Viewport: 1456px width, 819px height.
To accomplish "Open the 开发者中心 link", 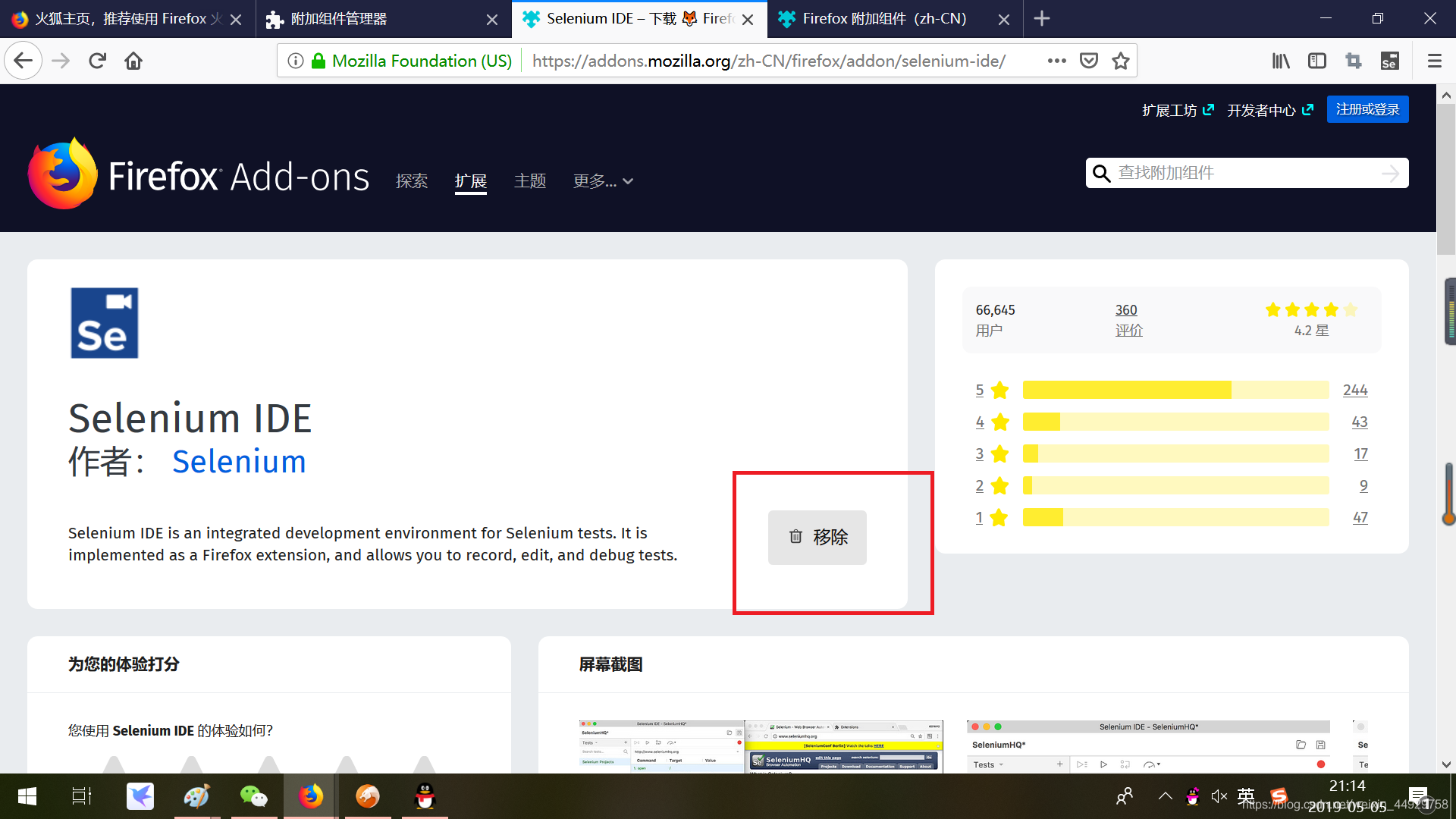I will coord(1271,110).
